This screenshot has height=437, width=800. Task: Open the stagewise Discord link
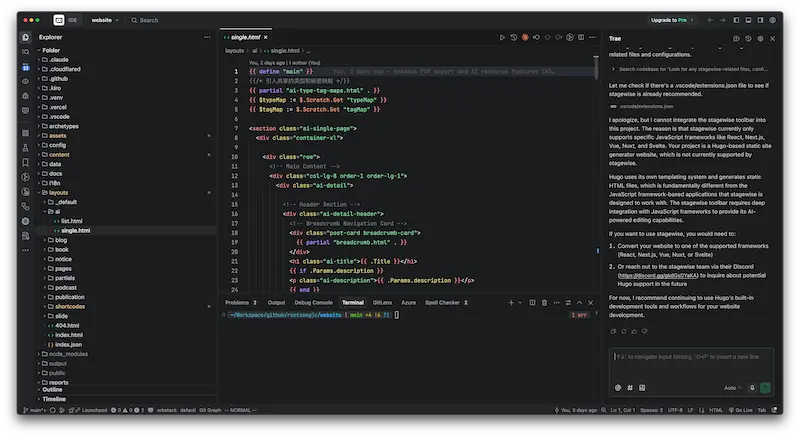pyautogui.click(x=658, y=275)
